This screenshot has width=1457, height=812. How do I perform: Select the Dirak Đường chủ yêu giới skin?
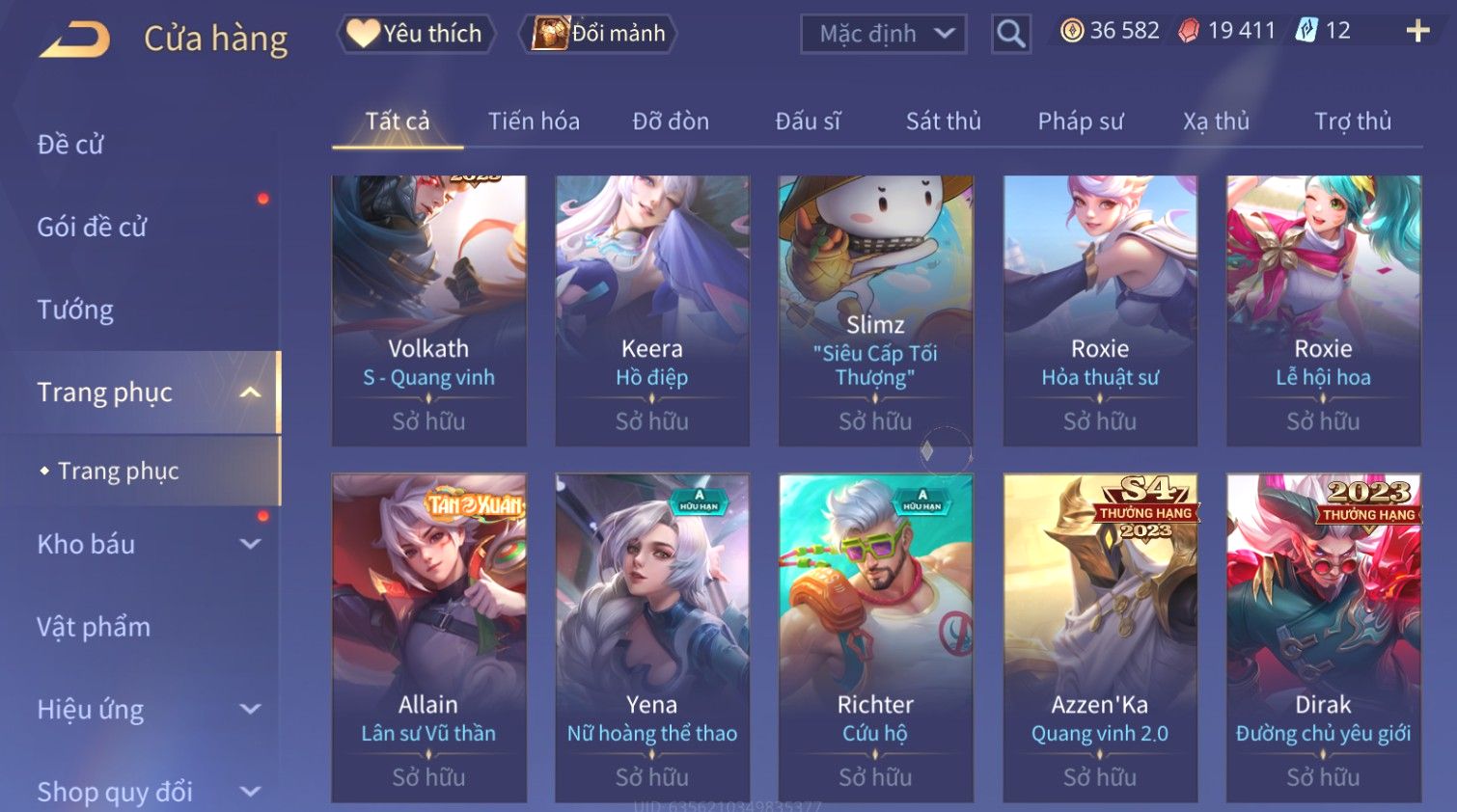[x=1324, y=637]
